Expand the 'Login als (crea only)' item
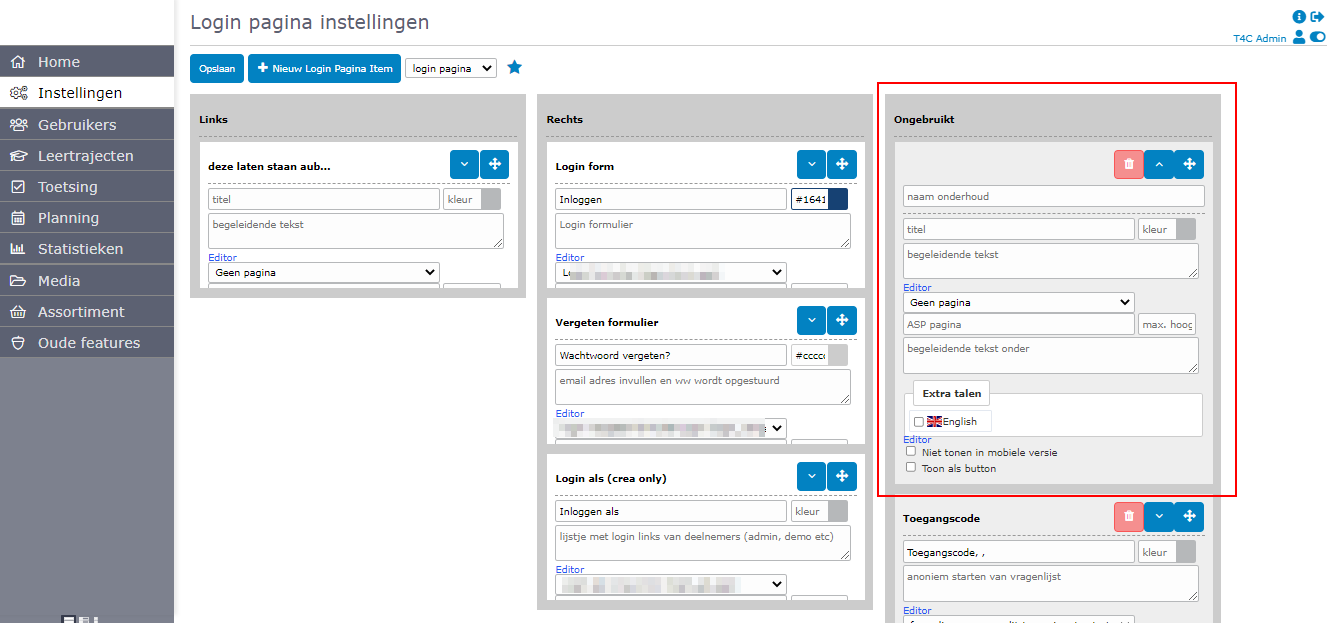The height and width of the screenshot is (623, 1336). (x=811, y=477)
